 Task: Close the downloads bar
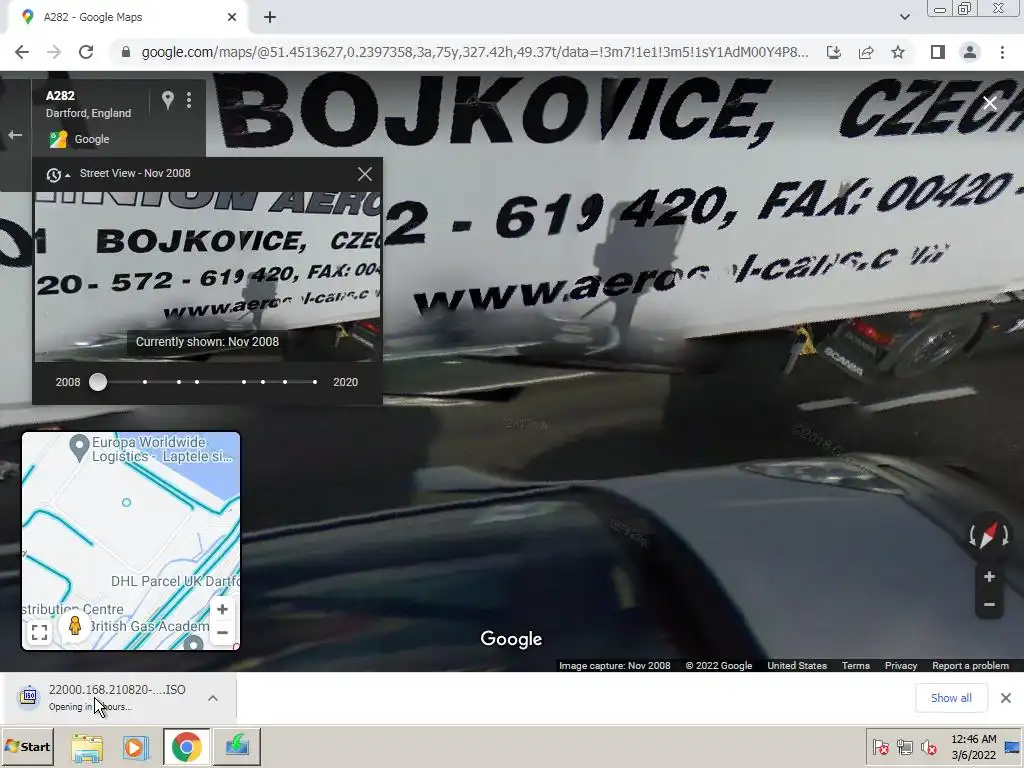coord(1006,698)
